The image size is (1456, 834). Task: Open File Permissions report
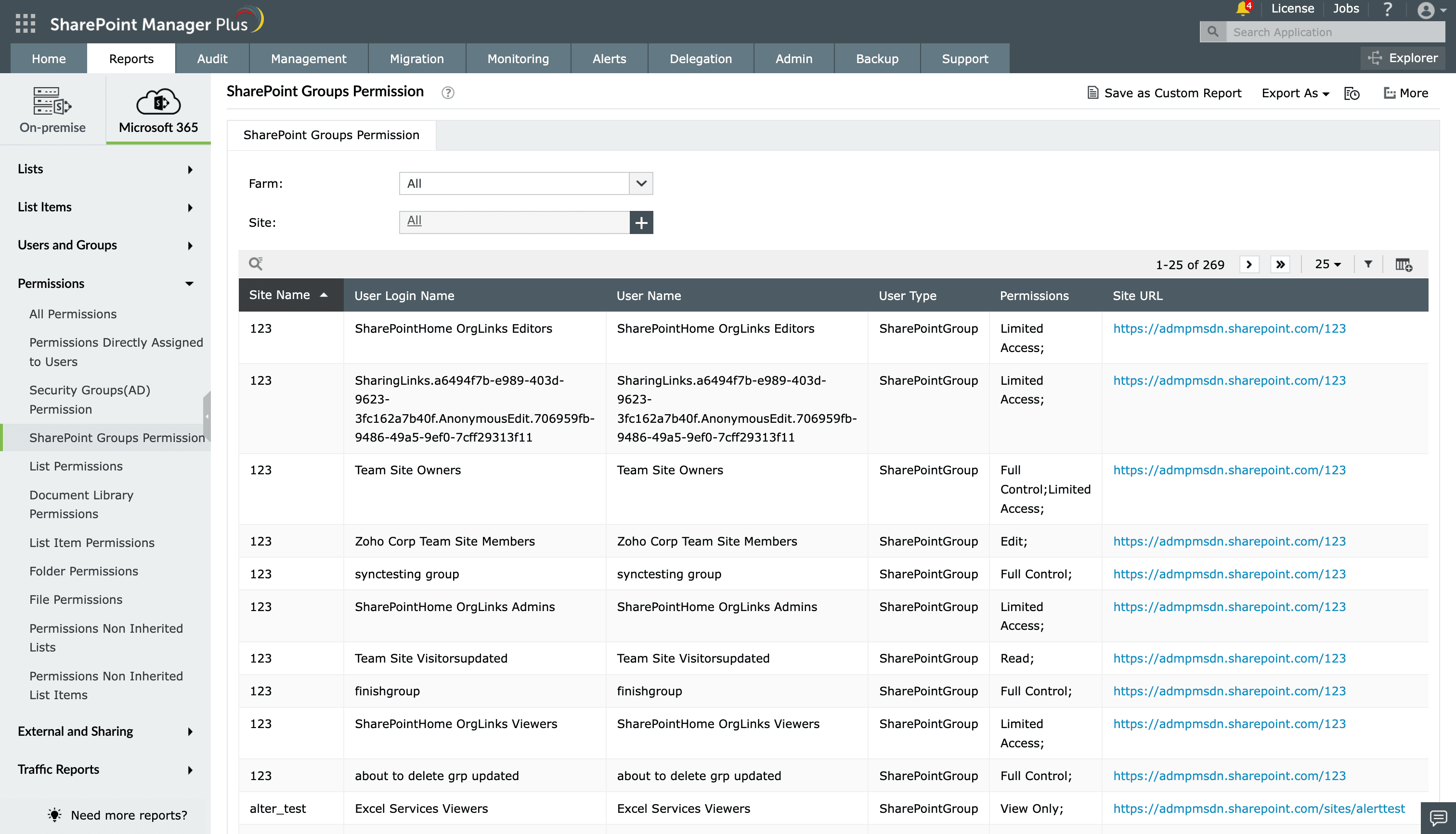76,599
